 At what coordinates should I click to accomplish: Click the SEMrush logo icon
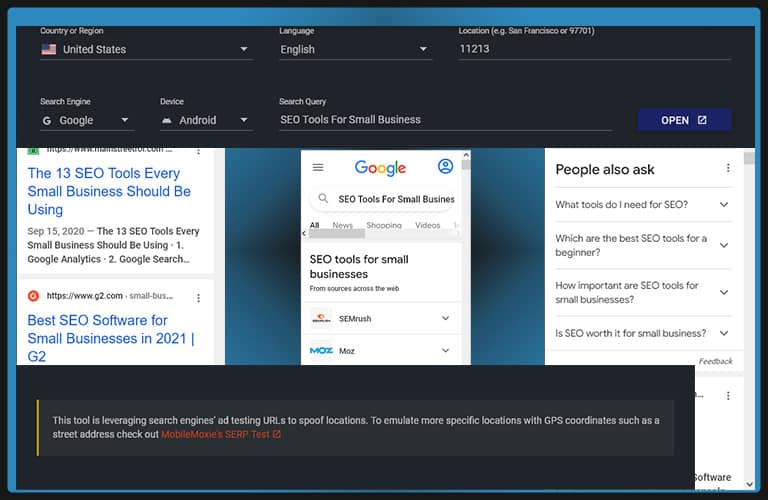pos(321,318)
